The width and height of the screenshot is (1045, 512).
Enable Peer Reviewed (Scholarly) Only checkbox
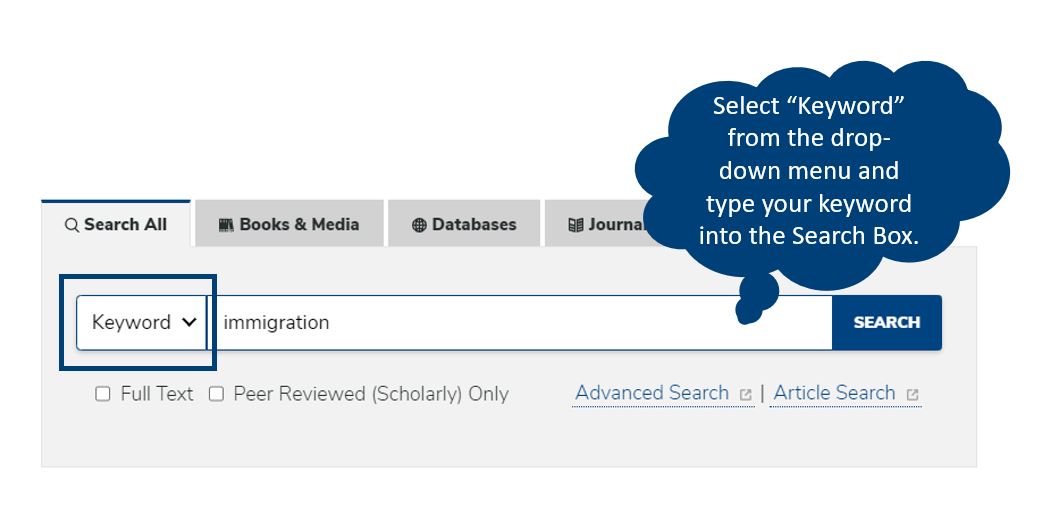pos(216,394)
